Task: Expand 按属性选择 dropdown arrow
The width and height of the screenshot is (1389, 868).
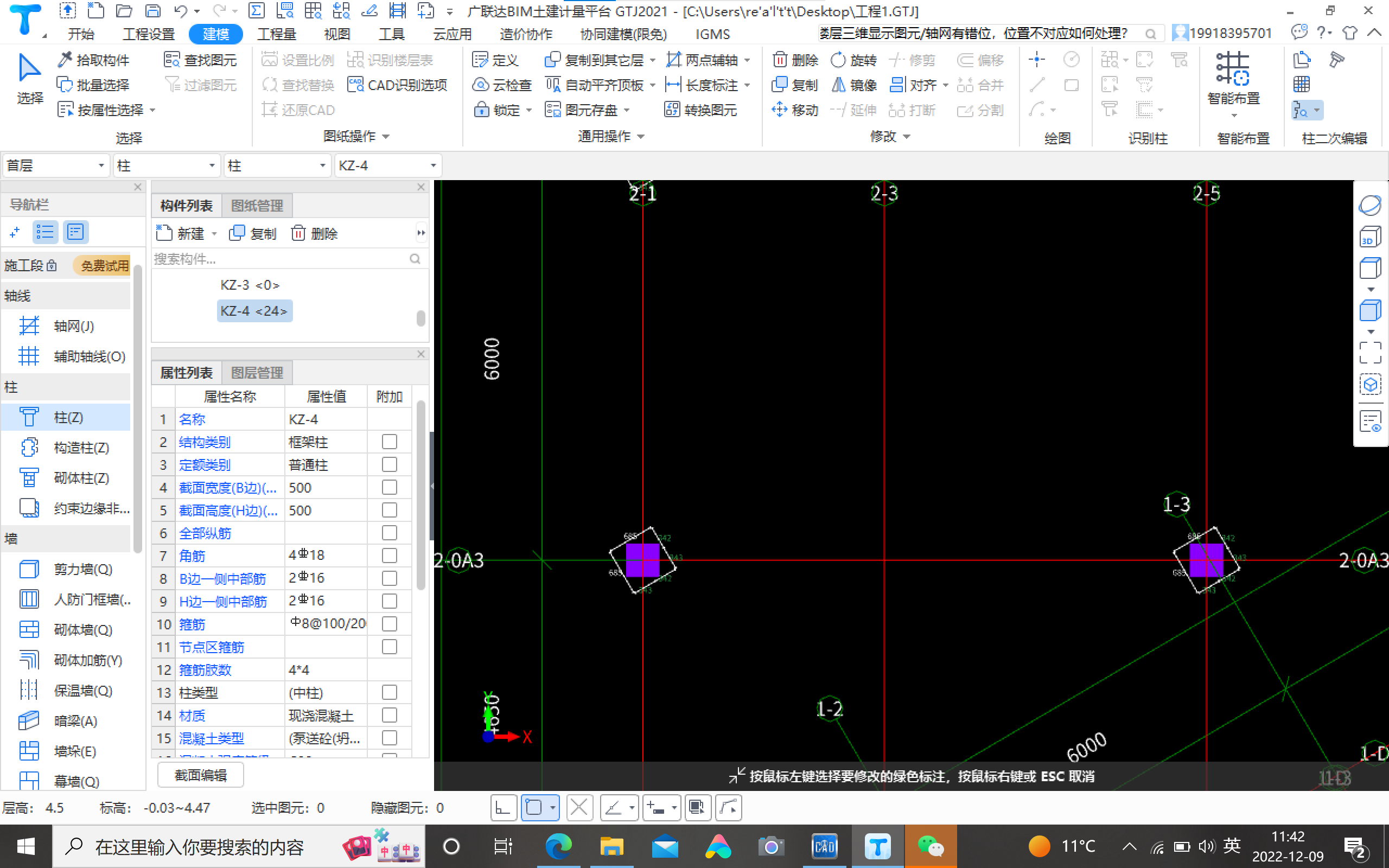Action: tap(152, 110)
